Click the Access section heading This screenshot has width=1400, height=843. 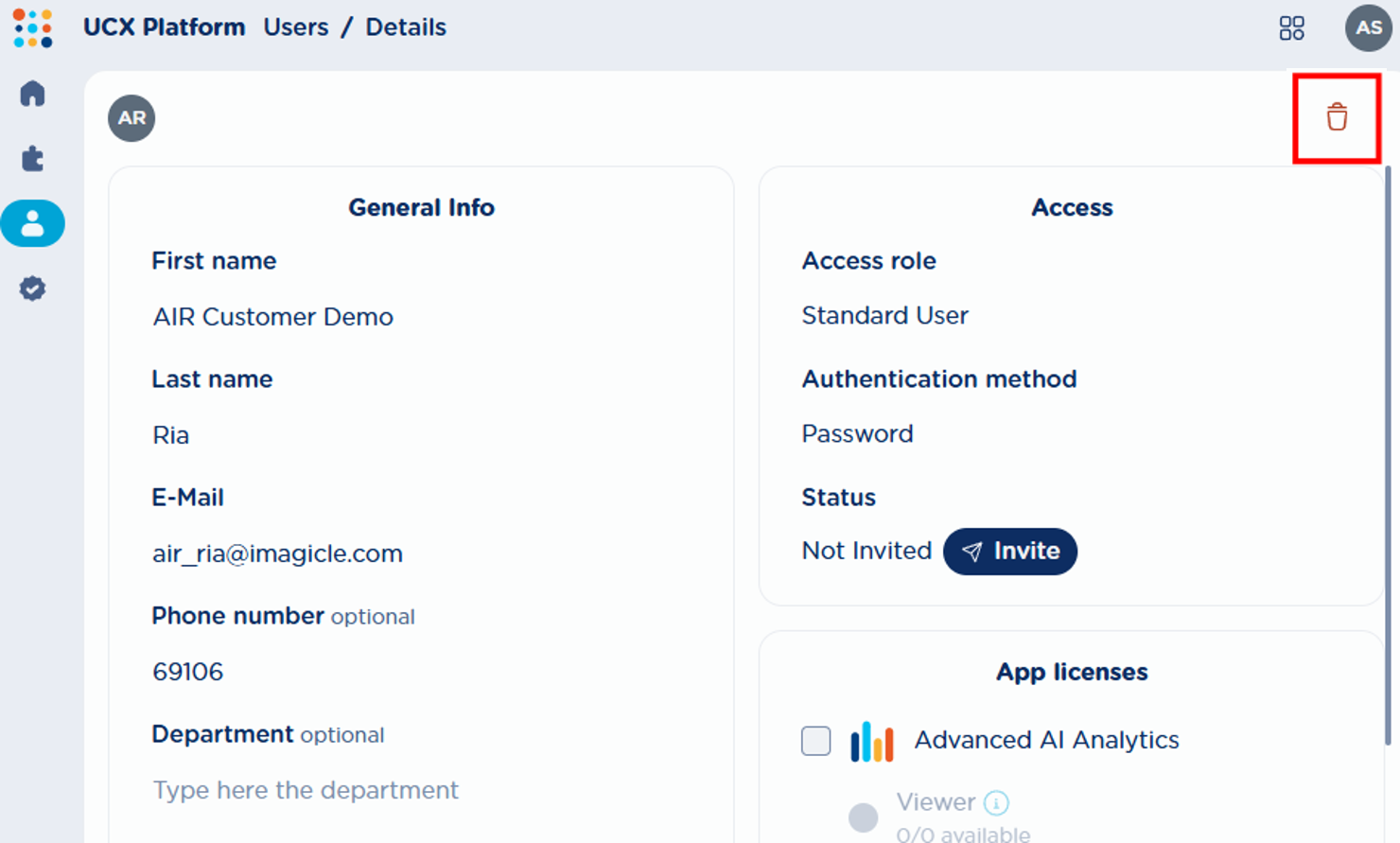[1072, 207]
